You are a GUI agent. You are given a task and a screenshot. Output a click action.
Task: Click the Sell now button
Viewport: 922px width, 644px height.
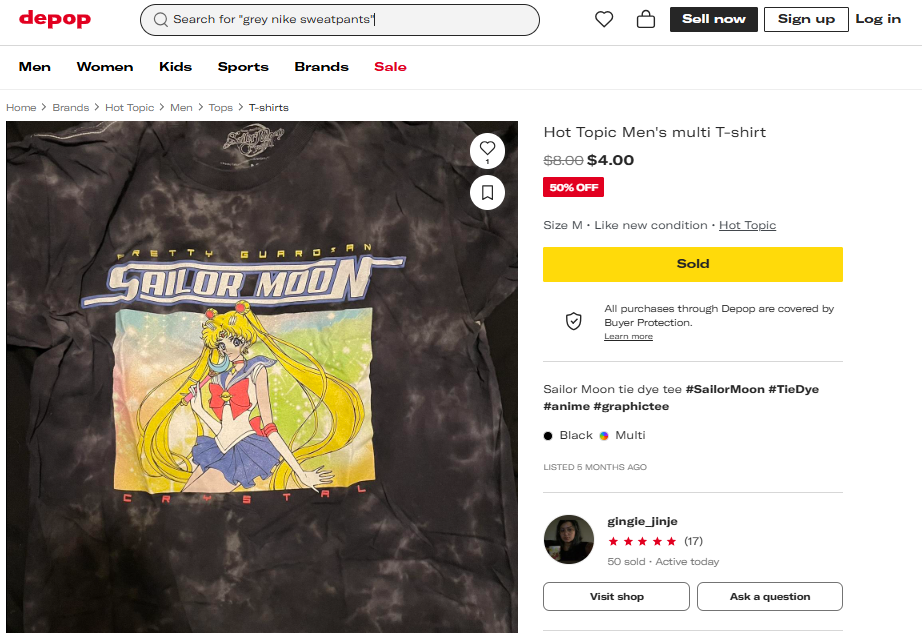pos(714,19)
